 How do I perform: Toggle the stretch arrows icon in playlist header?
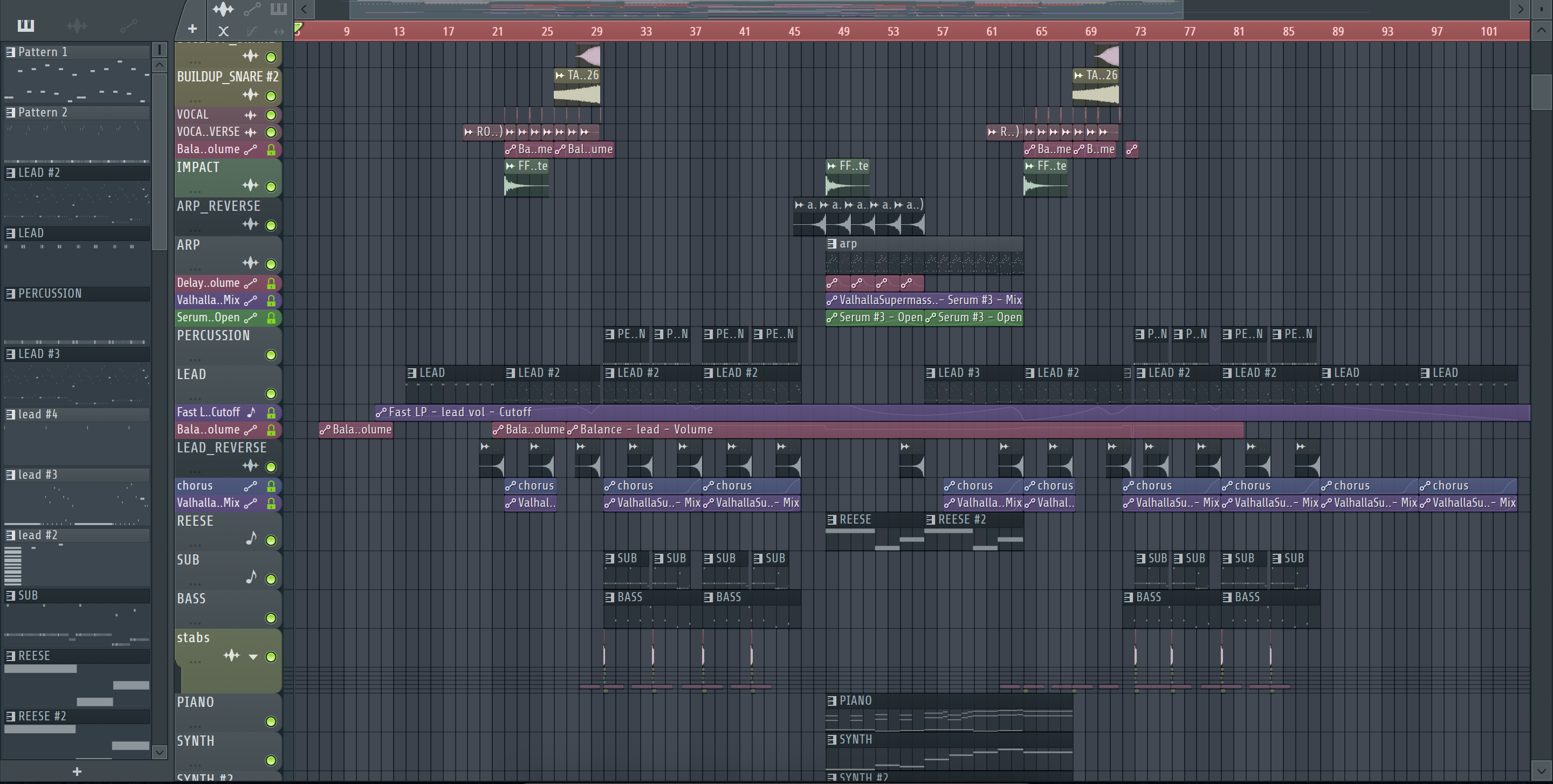pyautogui.click(x=279, y=31)
